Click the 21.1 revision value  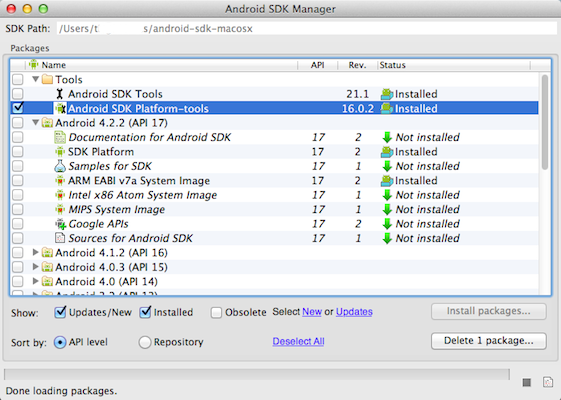pyautogui.click(x=357, y=94)
